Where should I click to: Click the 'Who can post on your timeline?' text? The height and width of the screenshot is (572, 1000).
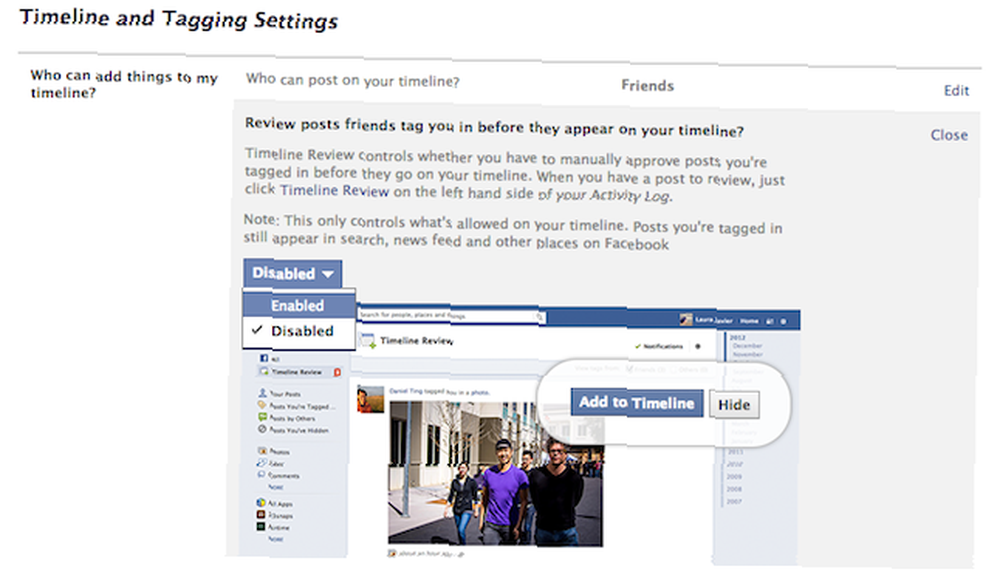tap(353, 81)
